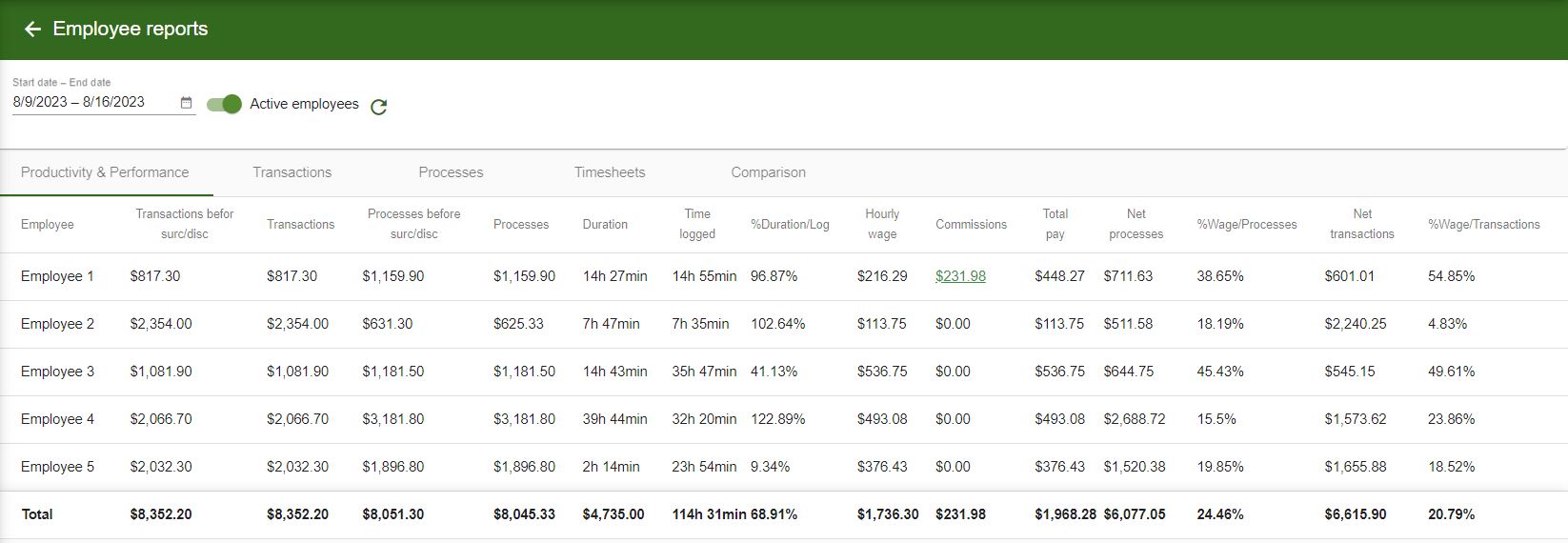Click Employee 2 duration 7h 47min

click(612, 324)
